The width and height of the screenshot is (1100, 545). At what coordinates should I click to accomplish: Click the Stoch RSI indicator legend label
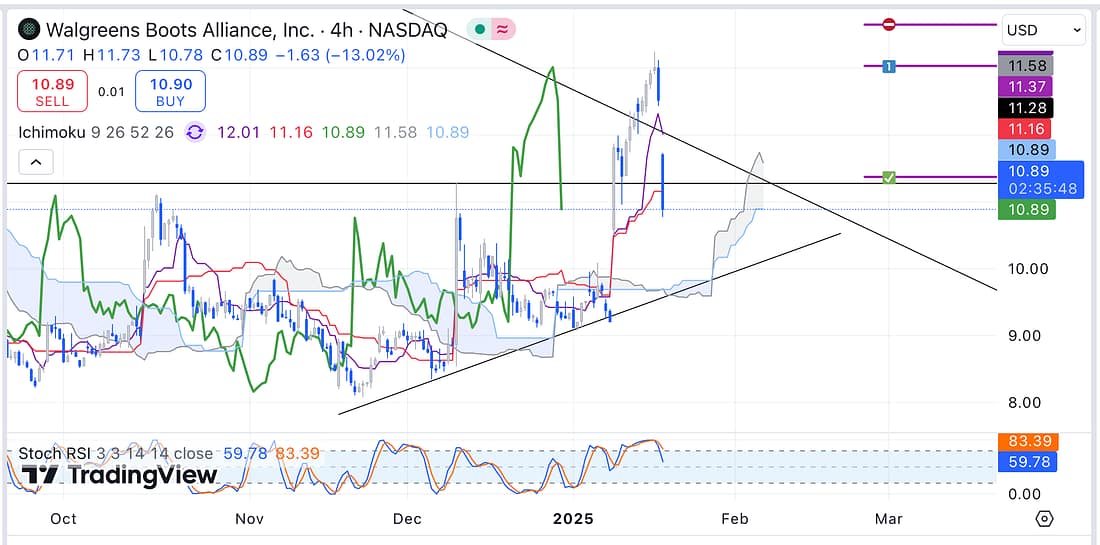pos(60,454)
